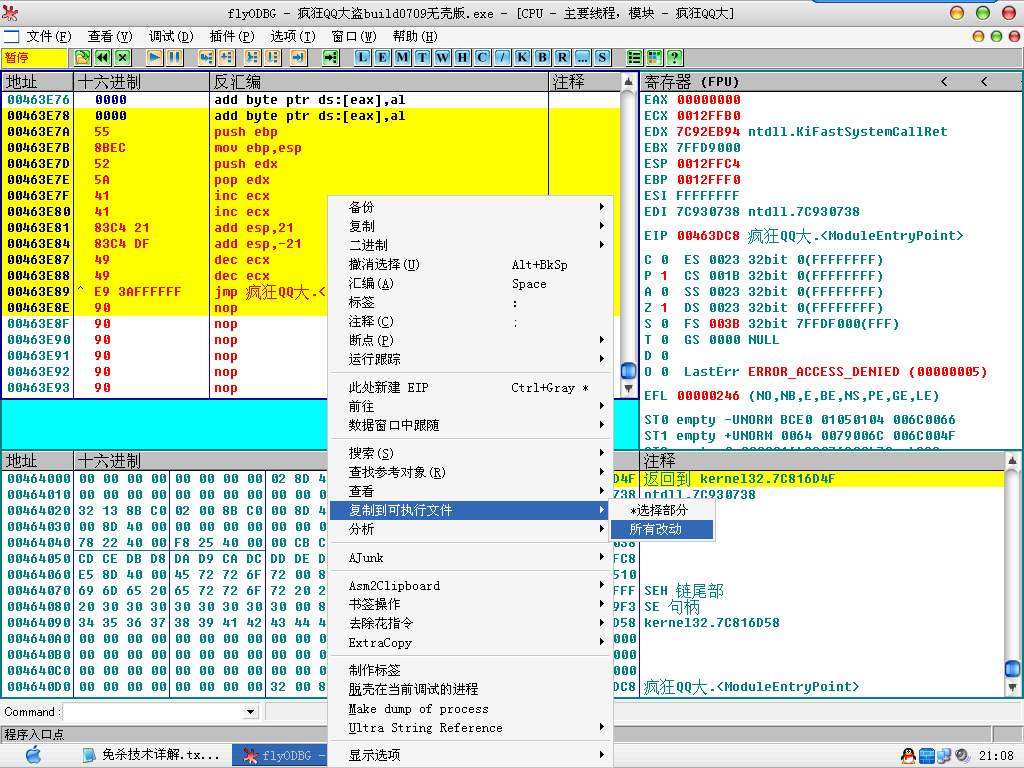Expand the AJunk context submenu
1024x768 pixels.
[471, 558]
